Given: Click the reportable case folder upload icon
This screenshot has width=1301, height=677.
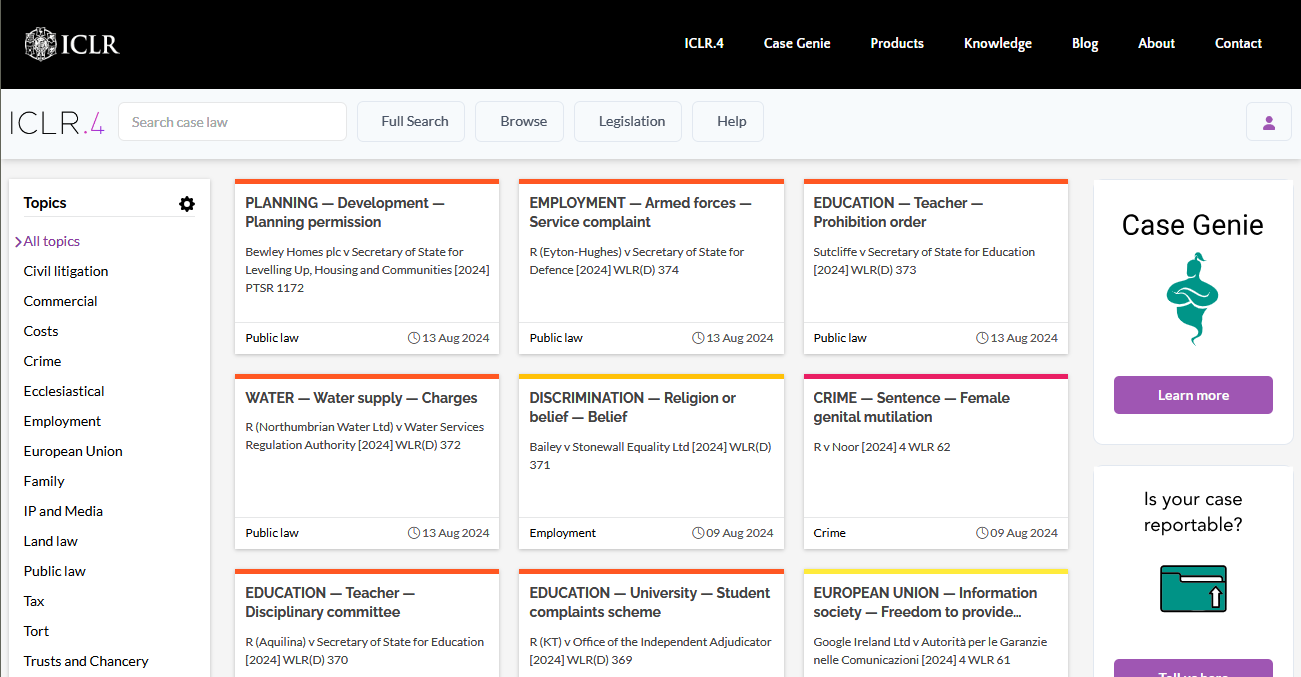Looking at the screenshot, I should 1192,589.
